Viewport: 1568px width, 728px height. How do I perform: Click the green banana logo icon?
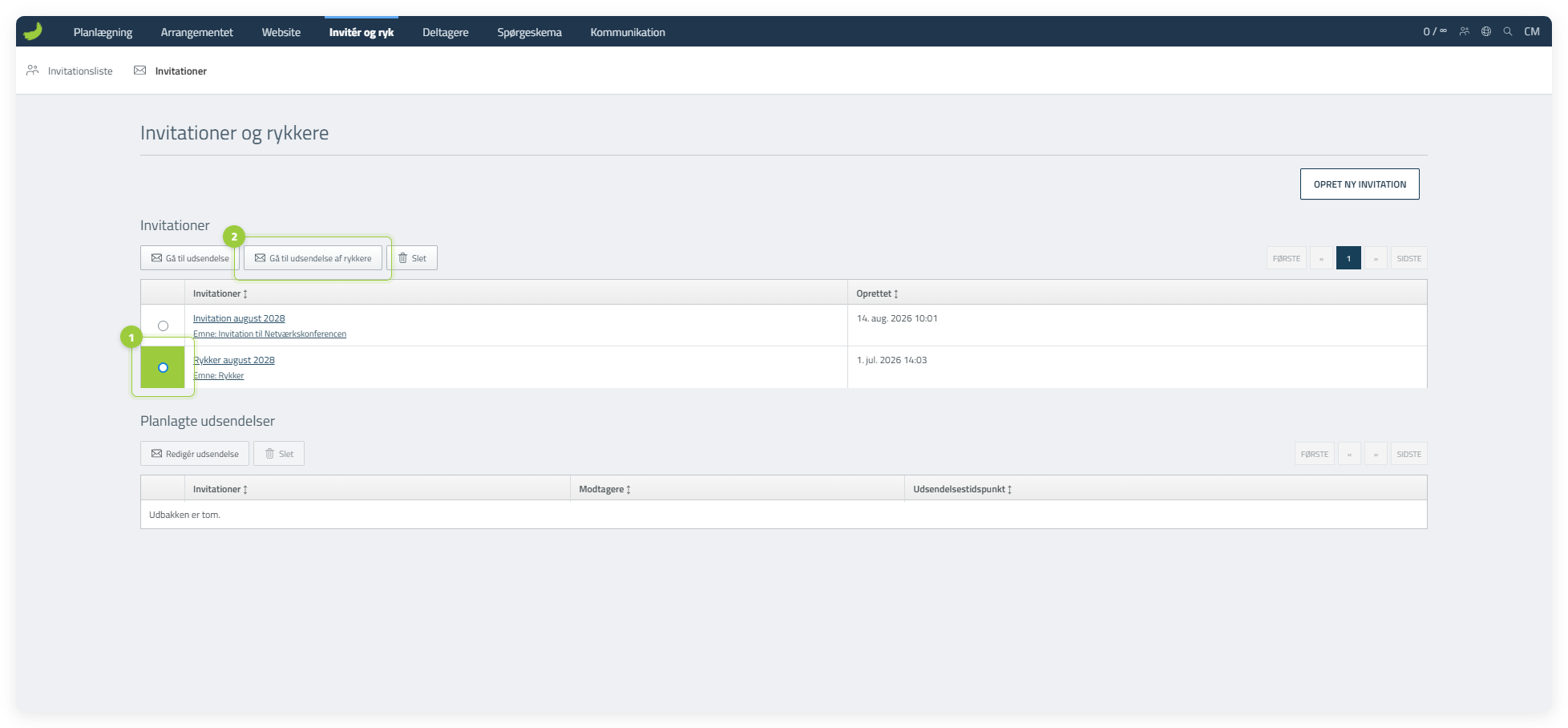pyautogui.click(x=33, y=31)
